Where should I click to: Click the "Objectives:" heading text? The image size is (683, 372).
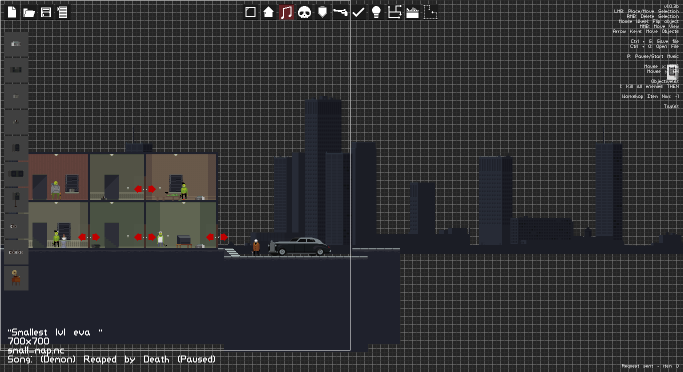(x=665, y=81)
